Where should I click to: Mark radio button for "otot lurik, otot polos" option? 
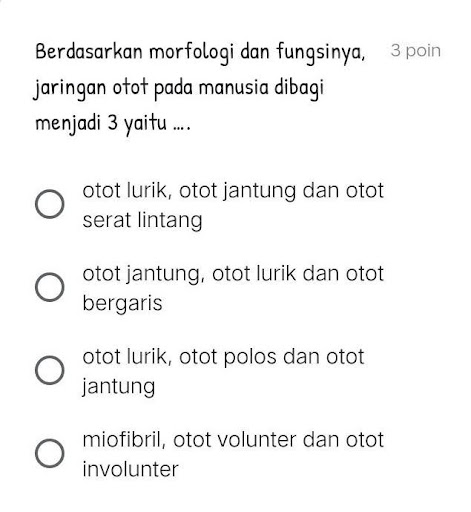point(50,370)
